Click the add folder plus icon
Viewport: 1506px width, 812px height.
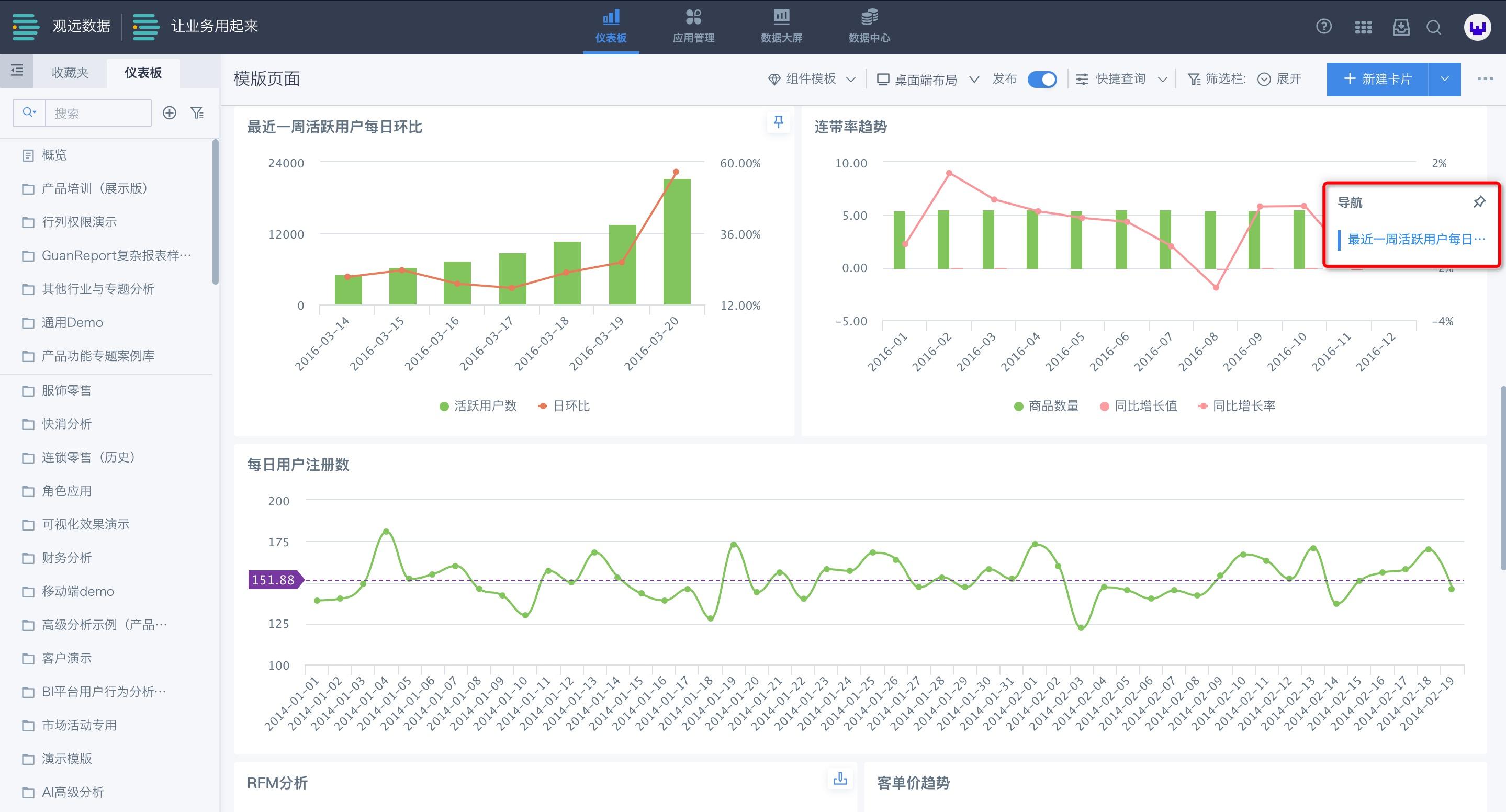[x=170, y=113]
